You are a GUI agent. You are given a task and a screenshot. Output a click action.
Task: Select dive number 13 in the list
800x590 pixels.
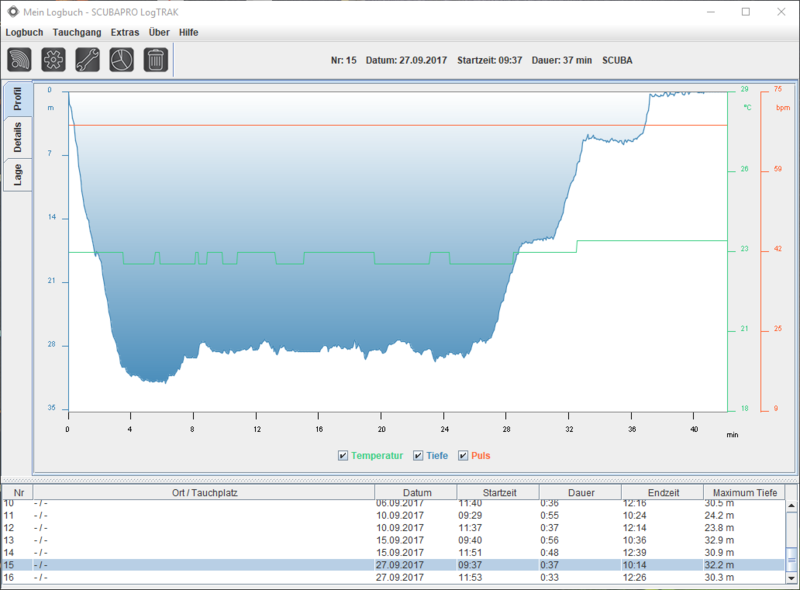tap(200, 540)
